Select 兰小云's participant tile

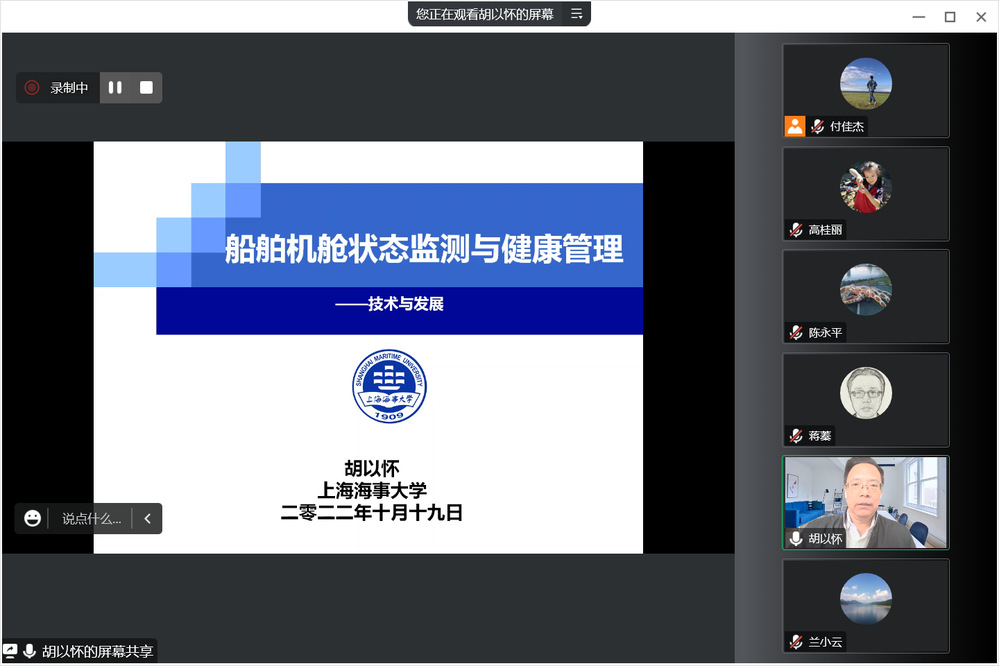(x=865, y=605)
